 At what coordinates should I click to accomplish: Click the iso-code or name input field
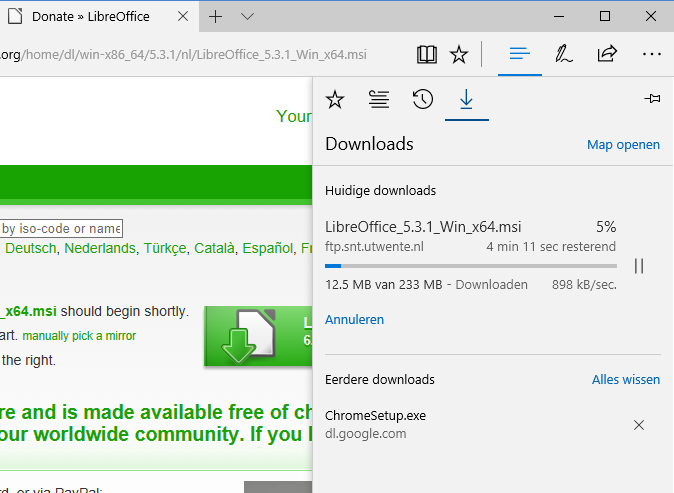(61, 228)
